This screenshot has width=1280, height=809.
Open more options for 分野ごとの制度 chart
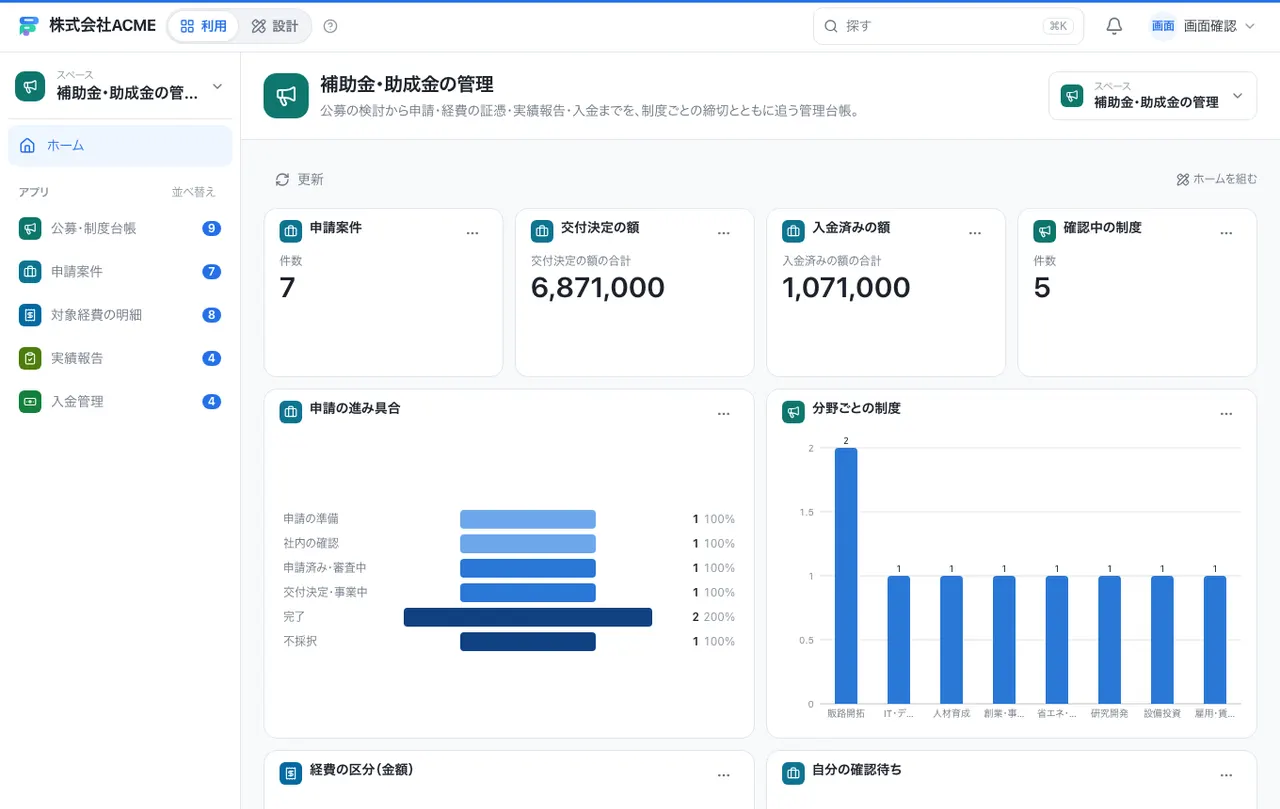click(x=1227, y=414)
